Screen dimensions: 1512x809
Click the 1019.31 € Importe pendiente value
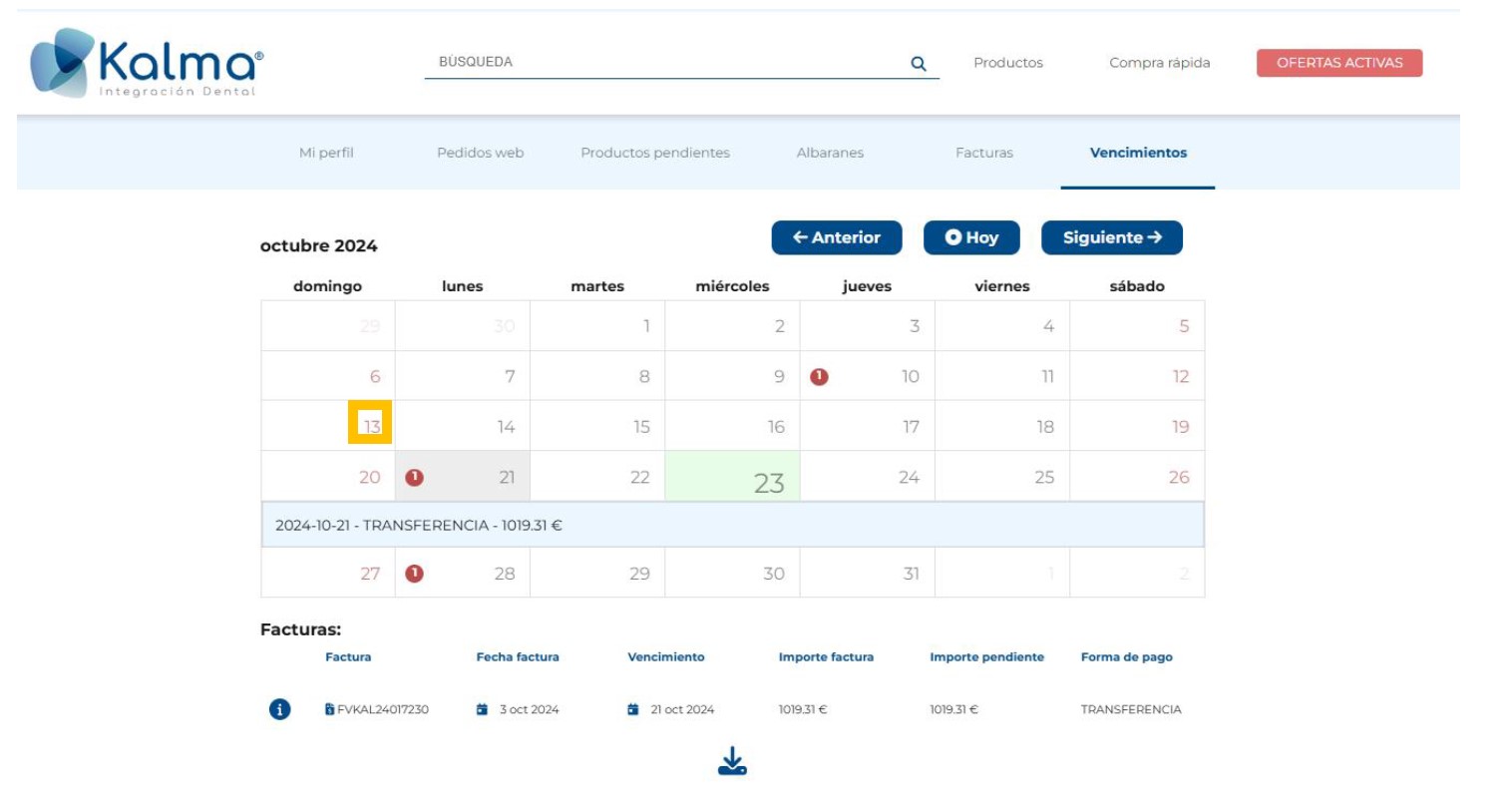tap(953, 709)
